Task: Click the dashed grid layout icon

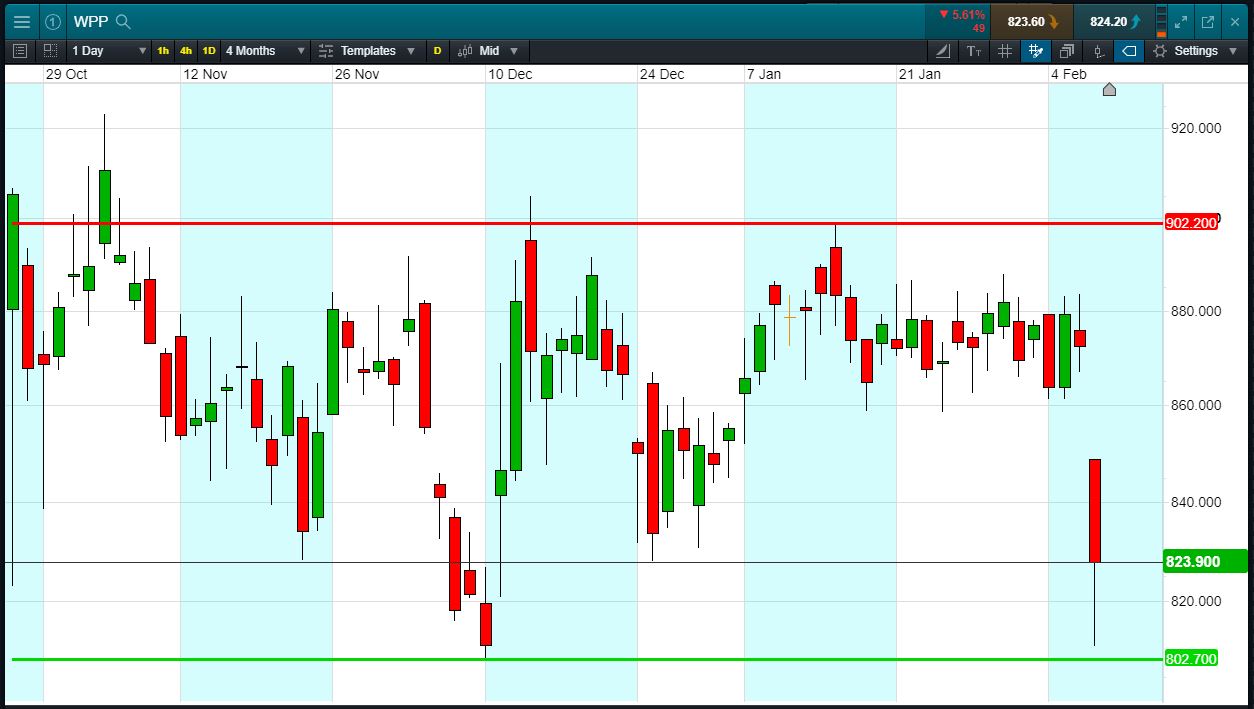Action: click(51, 50)
